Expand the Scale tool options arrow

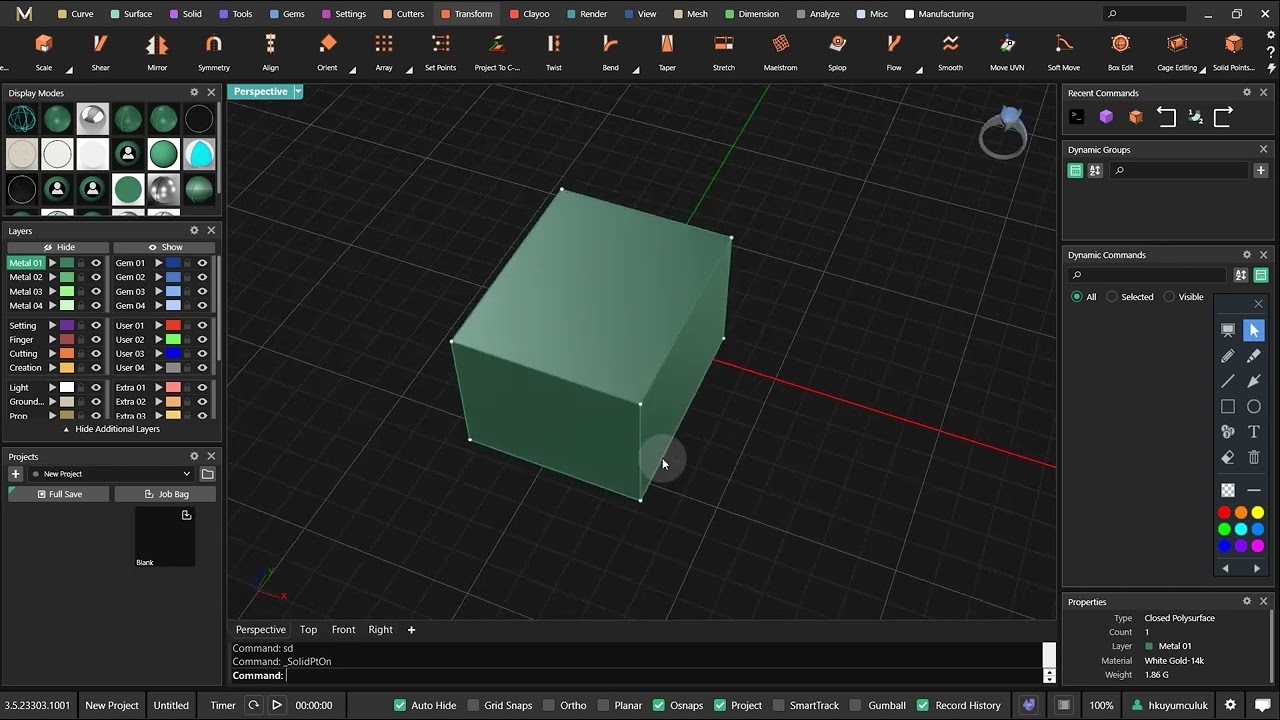pos(69,70)
